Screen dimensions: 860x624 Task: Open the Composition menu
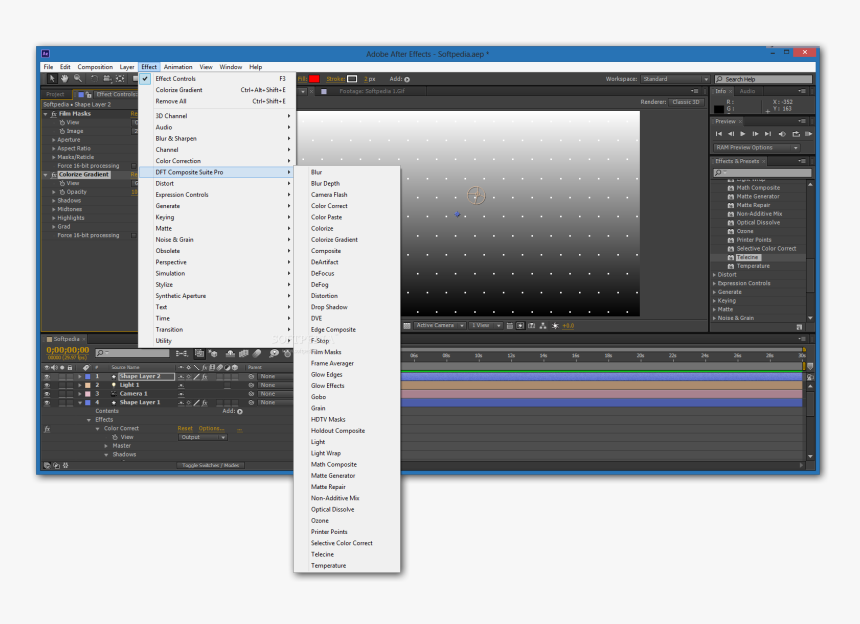click(95, 67)
